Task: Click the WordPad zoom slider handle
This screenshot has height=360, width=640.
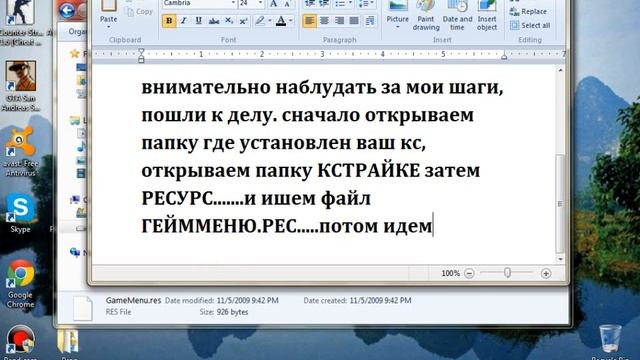Action: [507, 273]
